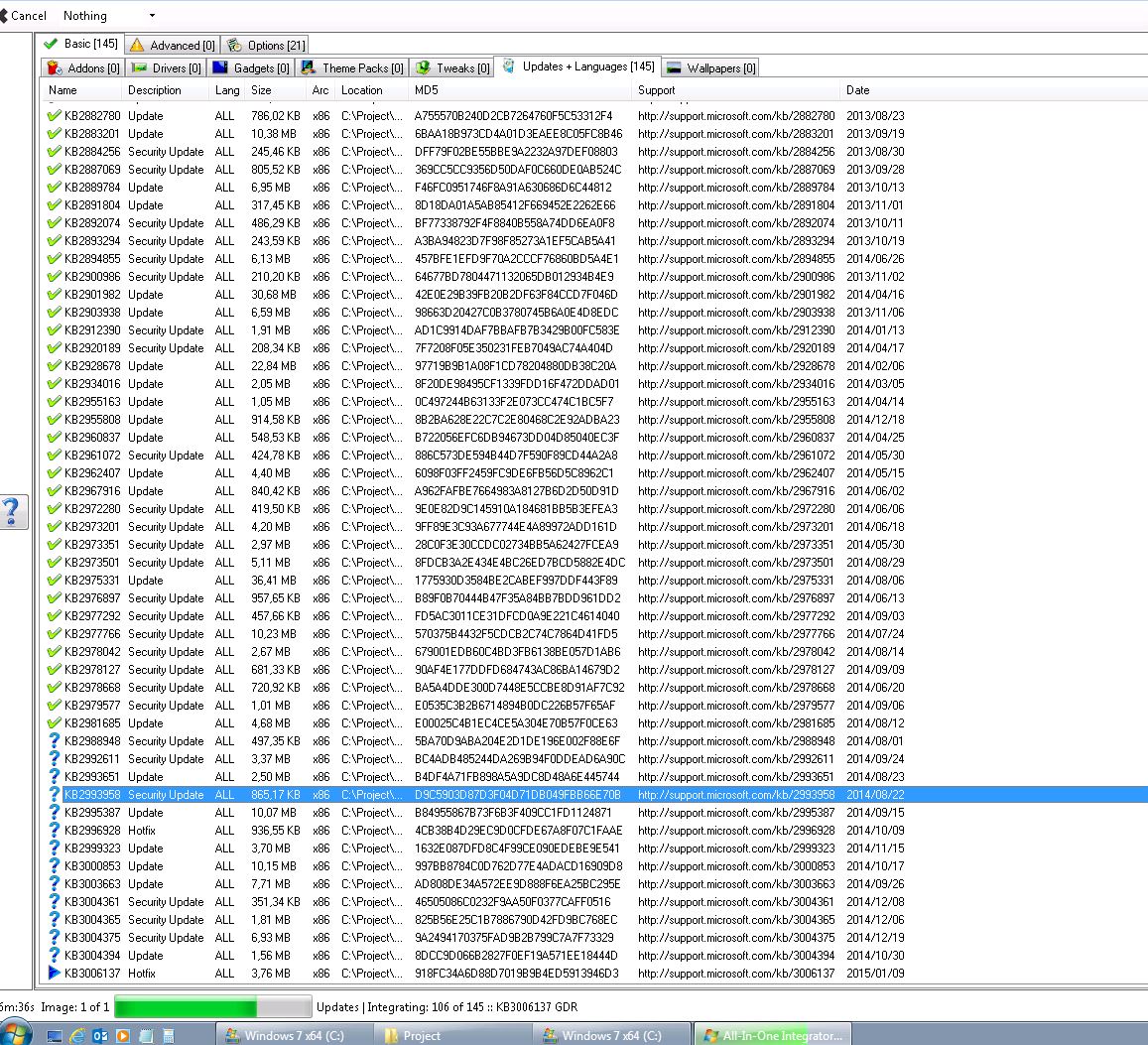Click the green check icon beside KB2934016

click(54, 384)
